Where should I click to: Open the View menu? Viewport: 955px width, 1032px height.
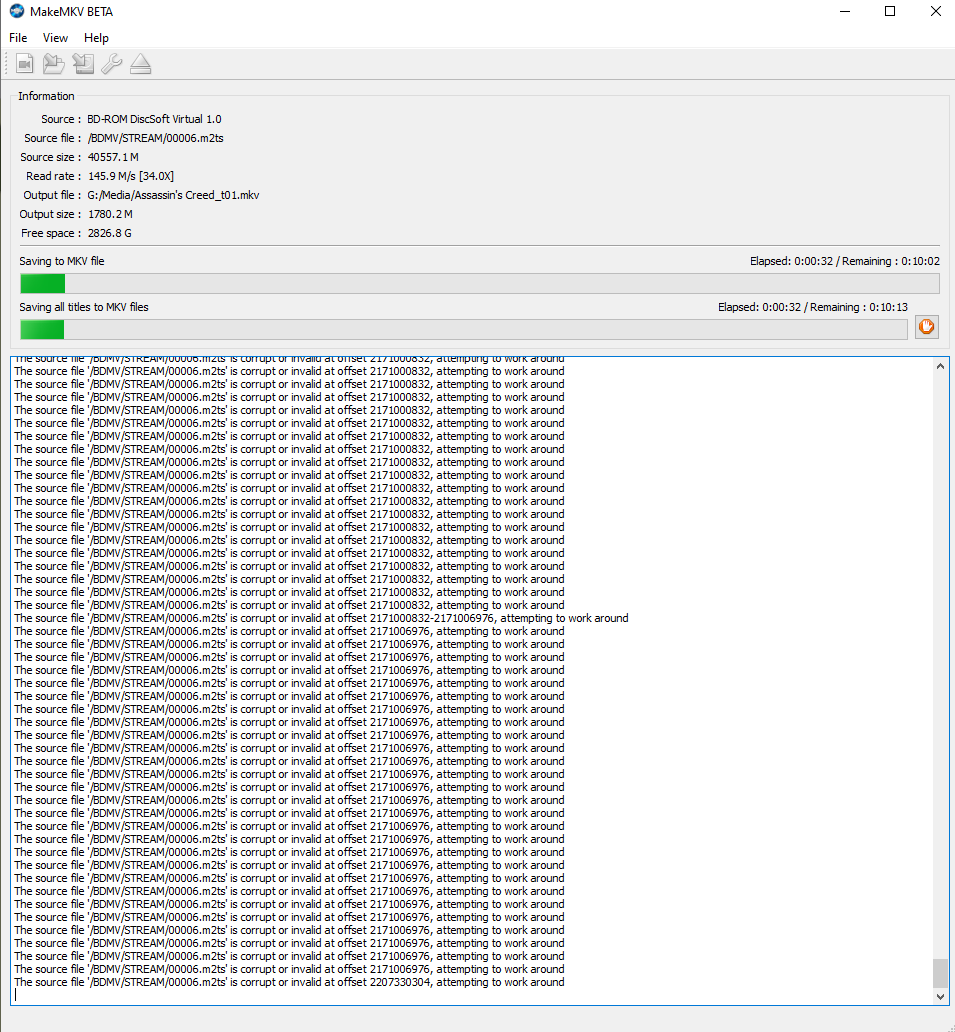coord(55,38)
